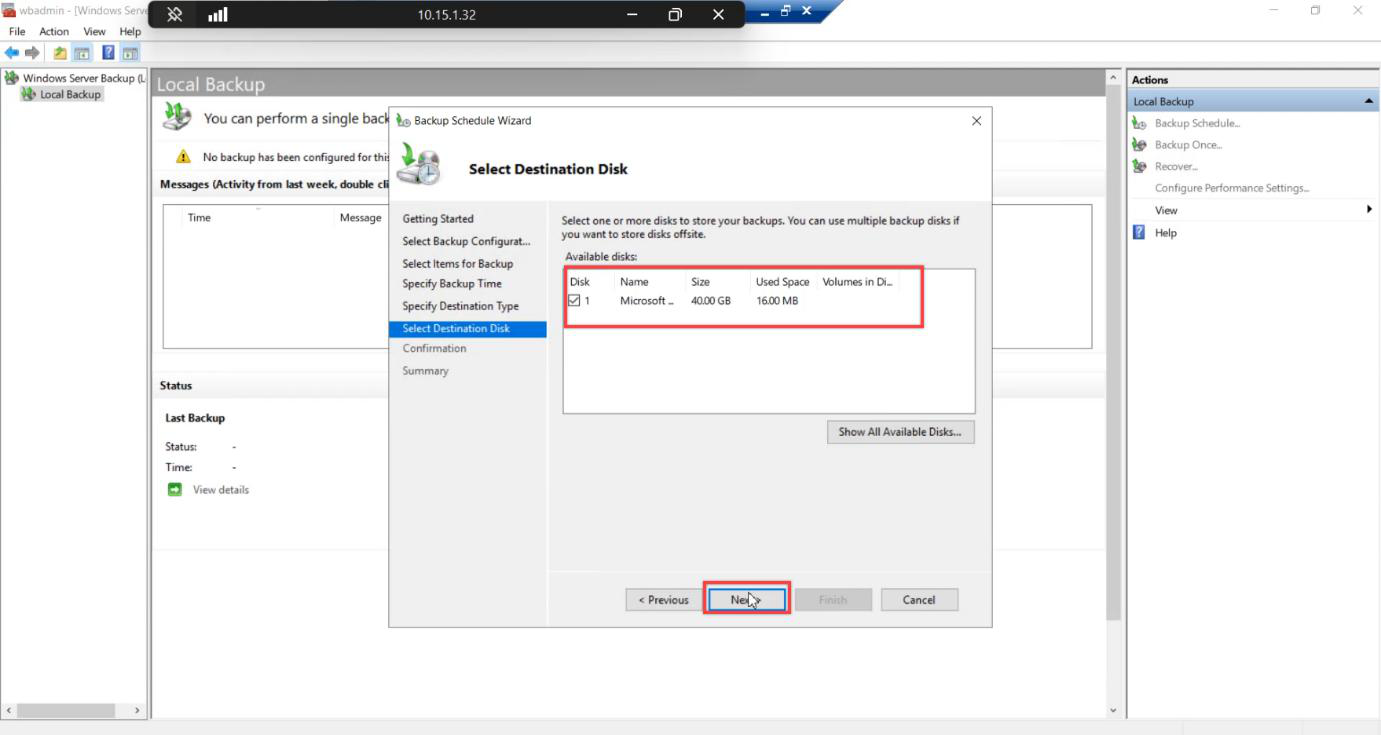
Task: Click the Up One Level folder icon
Action: coord(60,53)
